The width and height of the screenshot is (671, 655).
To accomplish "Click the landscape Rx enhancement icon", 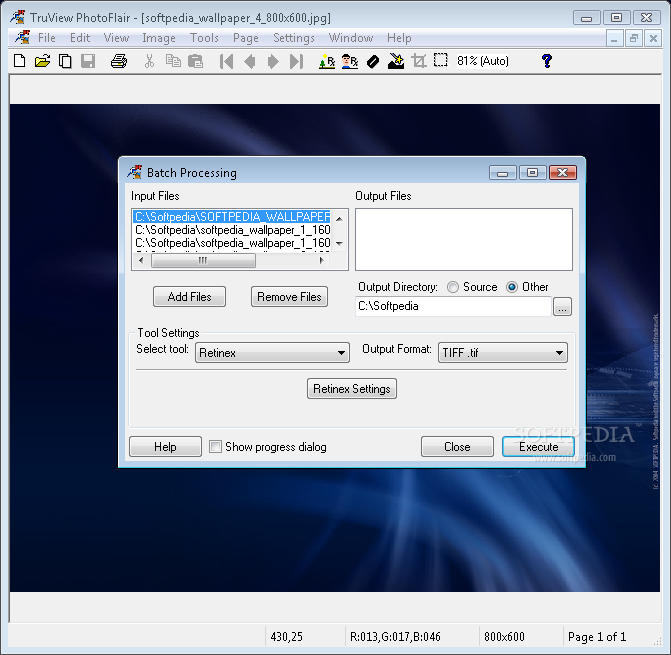I will tap(327, 62).
